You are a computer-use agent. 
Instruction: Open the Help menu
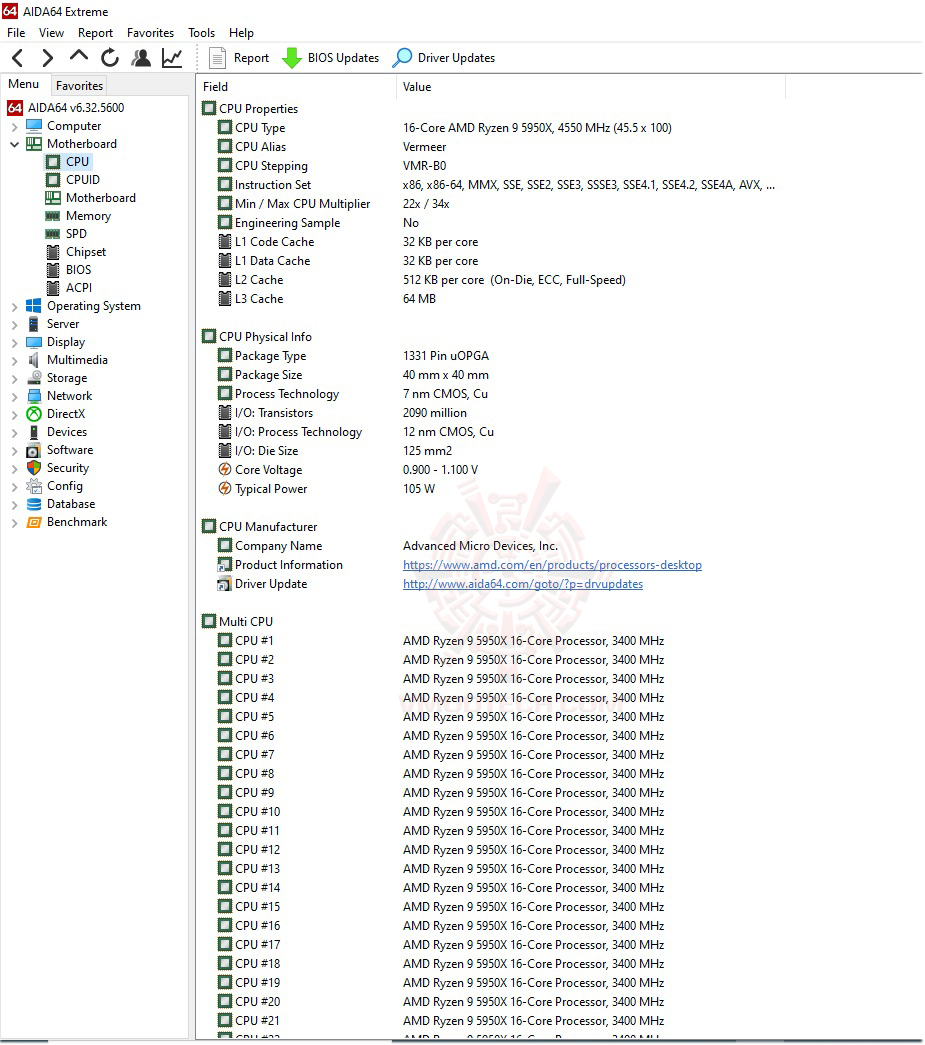point(241,33)
